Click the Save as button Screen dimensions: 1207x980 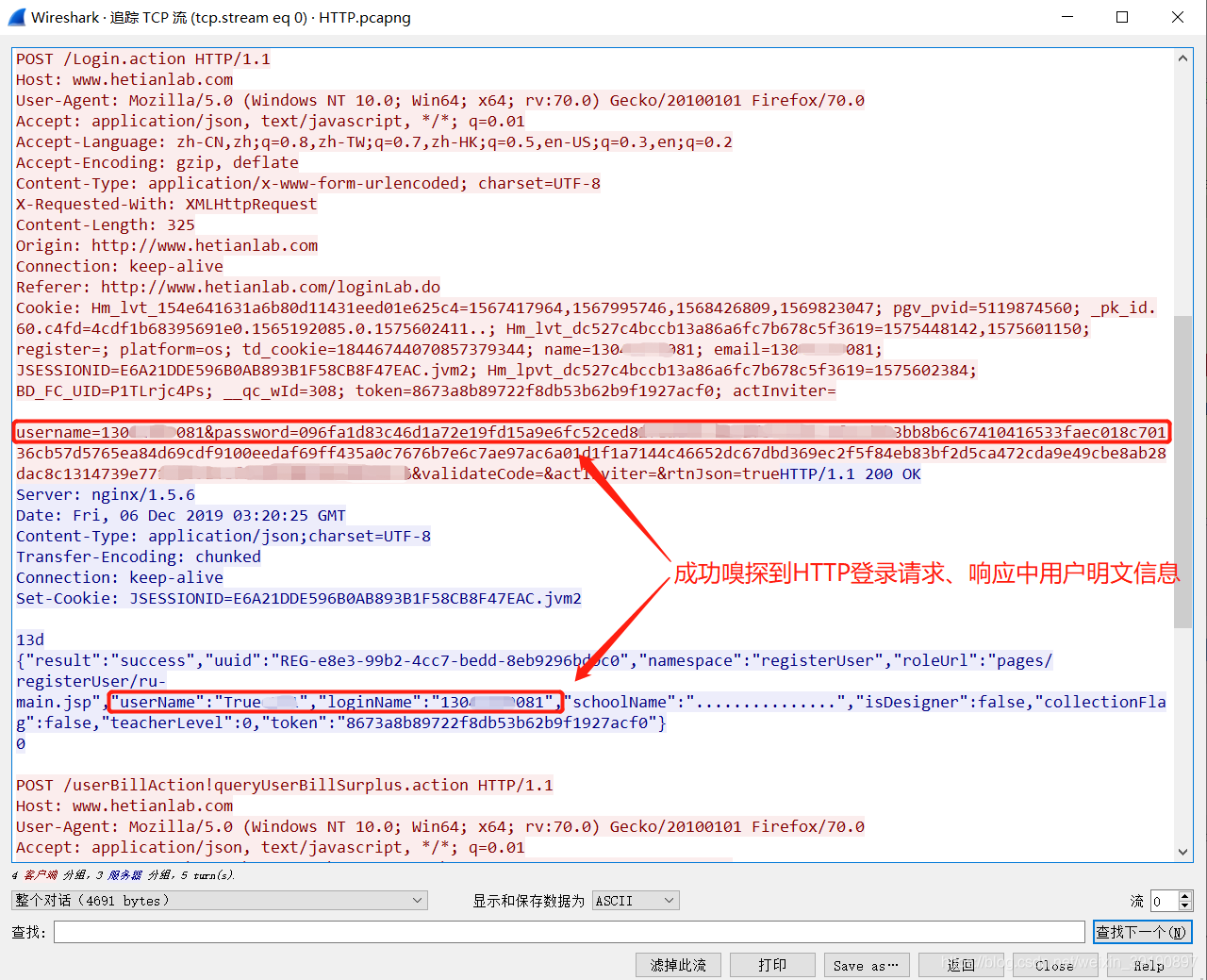pyautogui.click(x=867, y=965)
